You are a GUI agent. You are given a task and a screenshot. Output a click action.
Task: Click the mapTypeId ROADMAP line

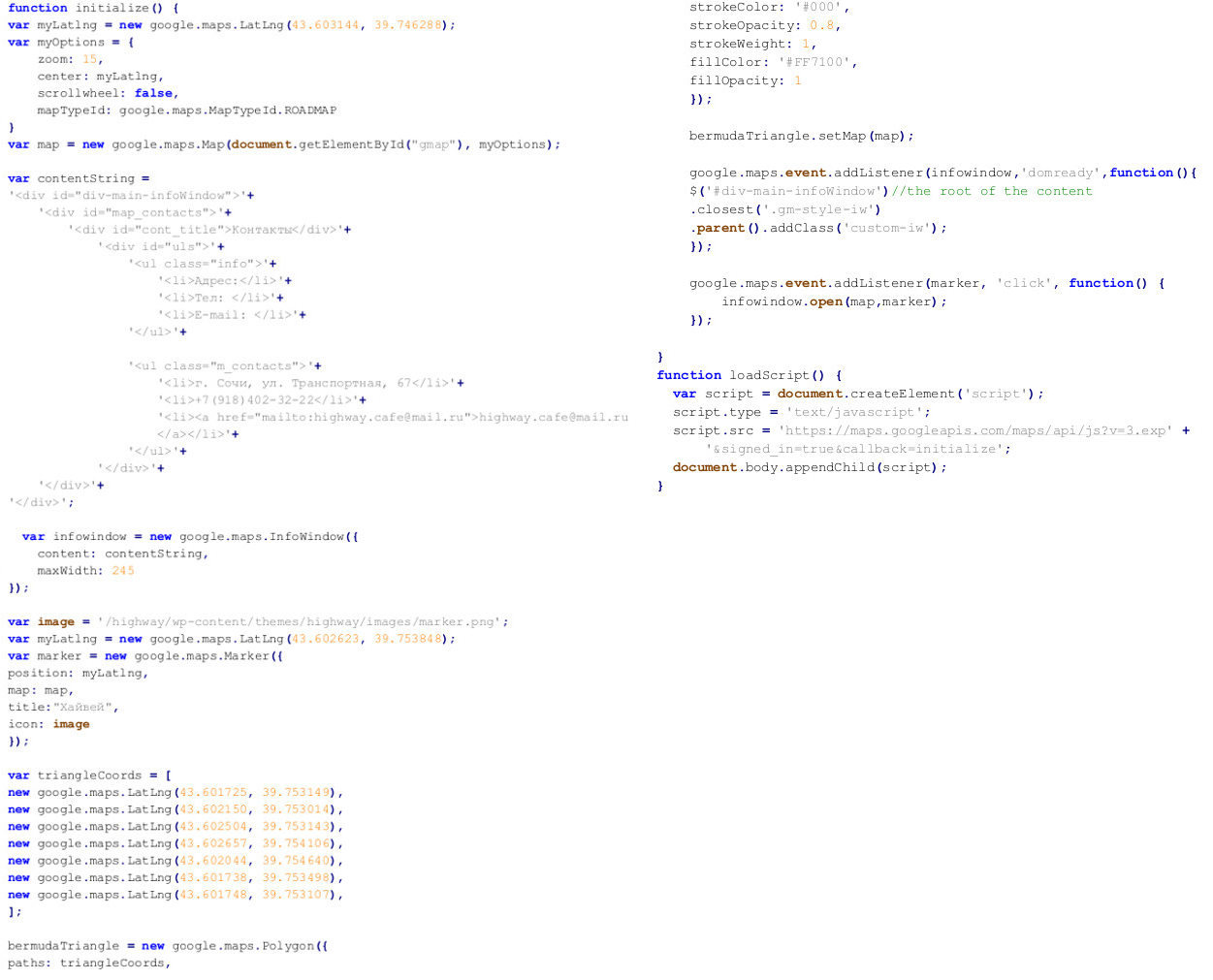187,111
